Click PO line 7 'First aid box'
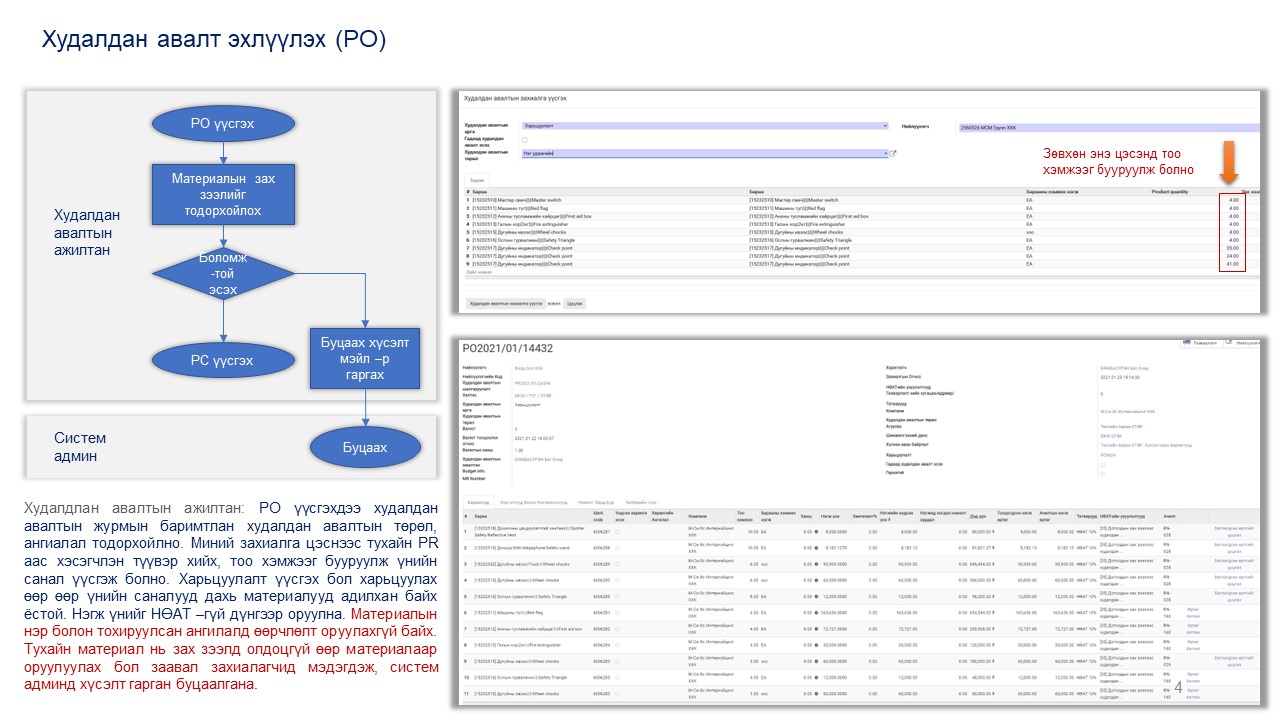 coord(860,630)
